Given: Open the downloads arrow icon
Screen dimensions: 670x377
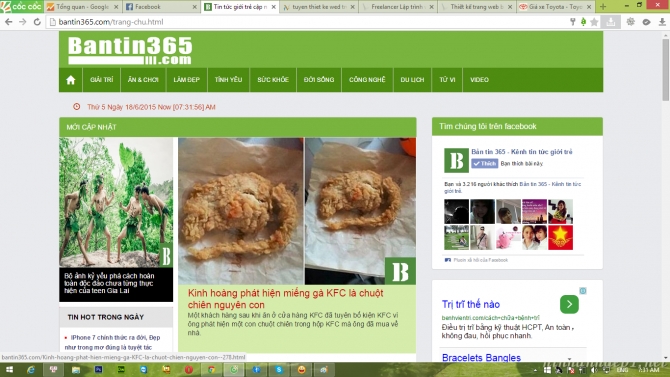Looking at the screenshot, I should click(x=662, y=22).
